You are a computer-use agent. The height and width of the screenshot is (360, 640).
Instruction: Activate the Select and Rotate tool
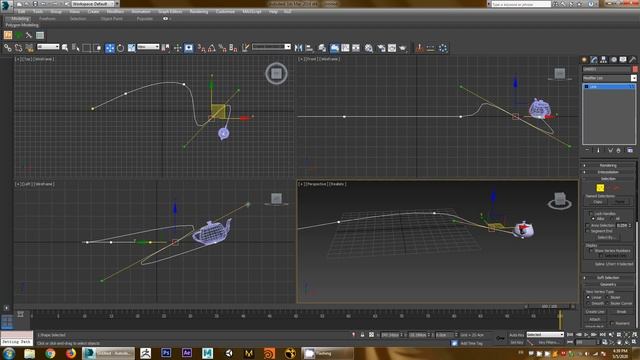click(x=120, y=48)
